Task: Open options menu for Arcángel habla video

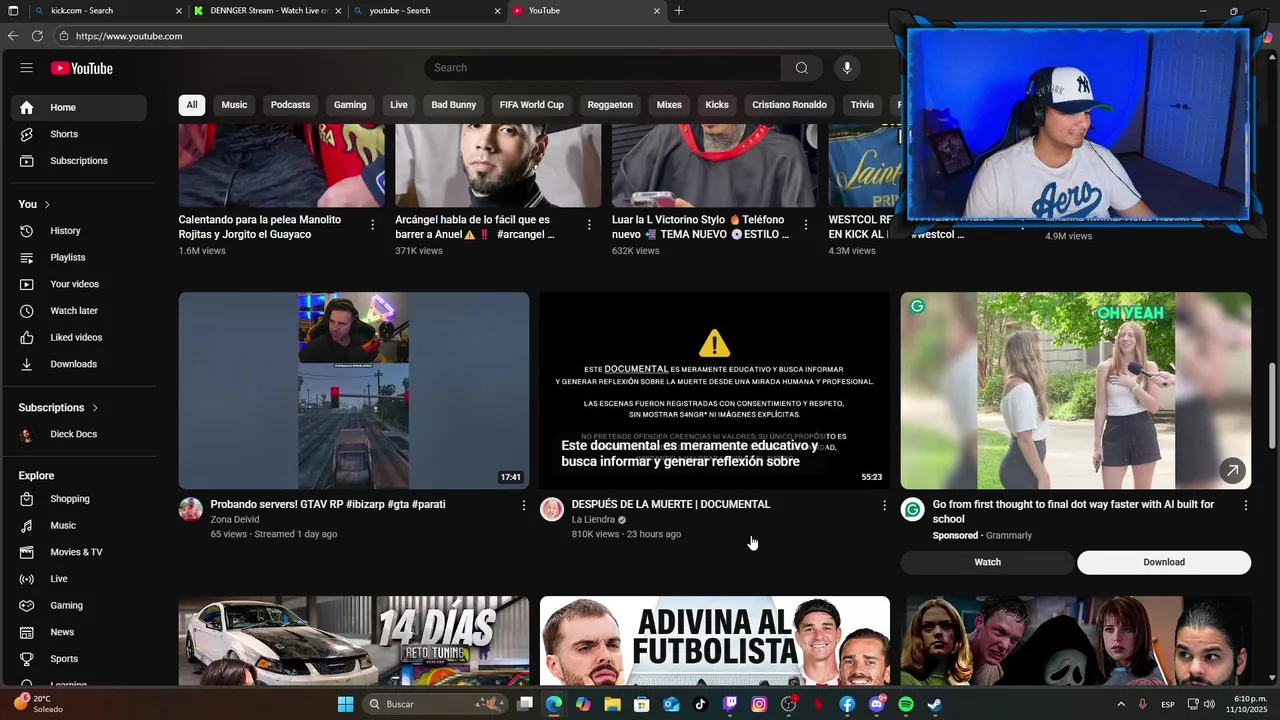Action: pyautogui.click(x=589, y=225)
